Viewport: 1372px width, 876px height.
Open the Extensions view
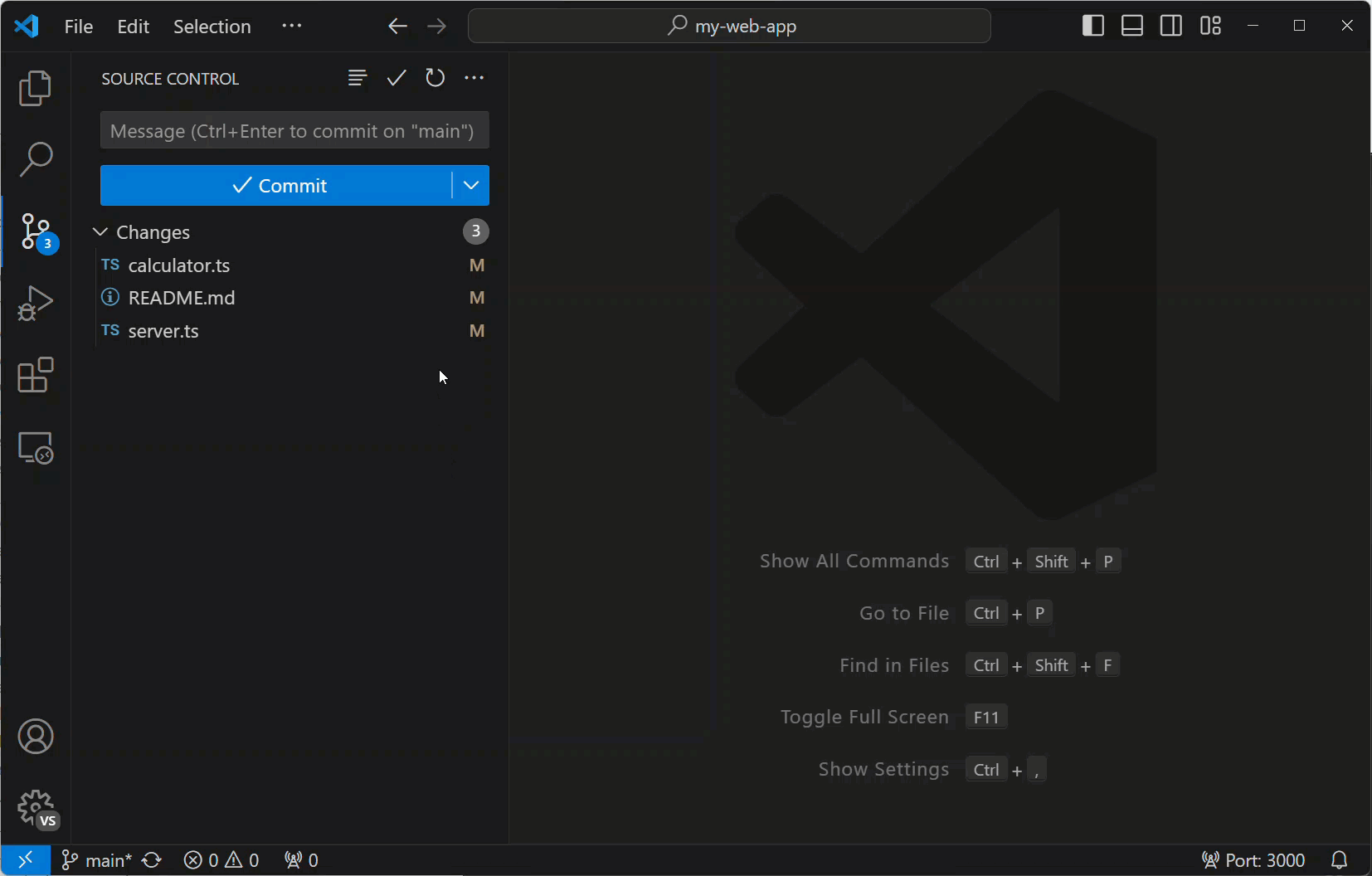pos(35,376)
